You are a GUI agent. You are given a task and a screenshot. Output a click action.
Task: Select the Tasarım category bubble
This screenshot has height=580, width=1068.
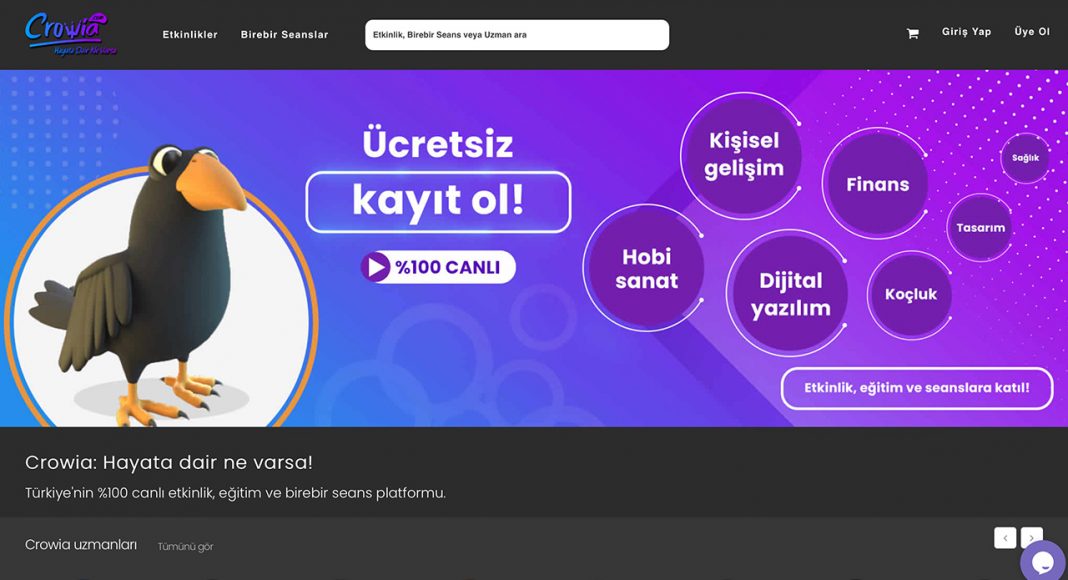980,227
